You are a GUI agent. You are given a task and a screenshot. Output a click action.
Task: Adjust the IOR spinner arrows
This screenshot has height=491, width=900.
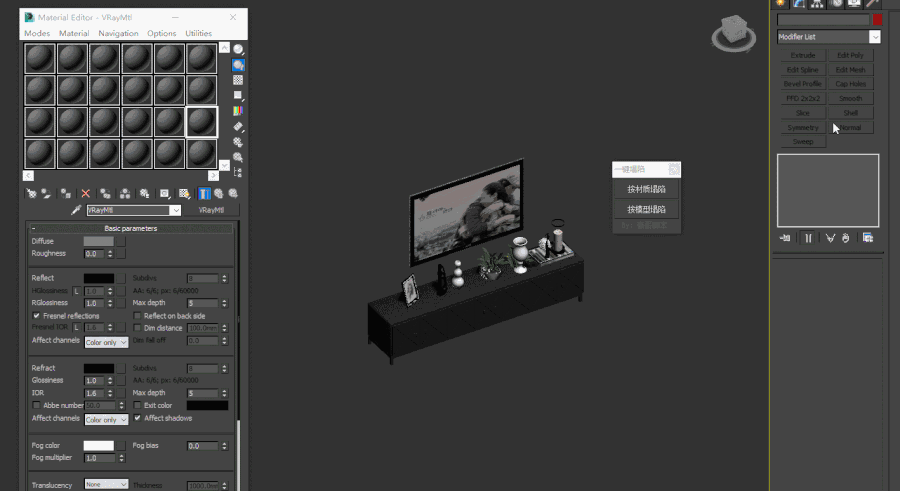point(110,393)
